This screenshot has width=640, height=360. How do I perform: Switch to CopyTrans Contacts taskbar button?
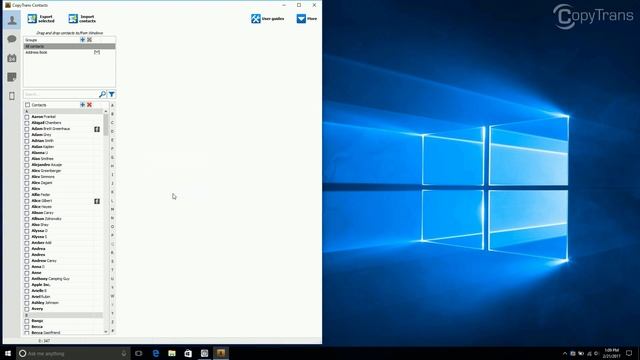click(221, 353)
